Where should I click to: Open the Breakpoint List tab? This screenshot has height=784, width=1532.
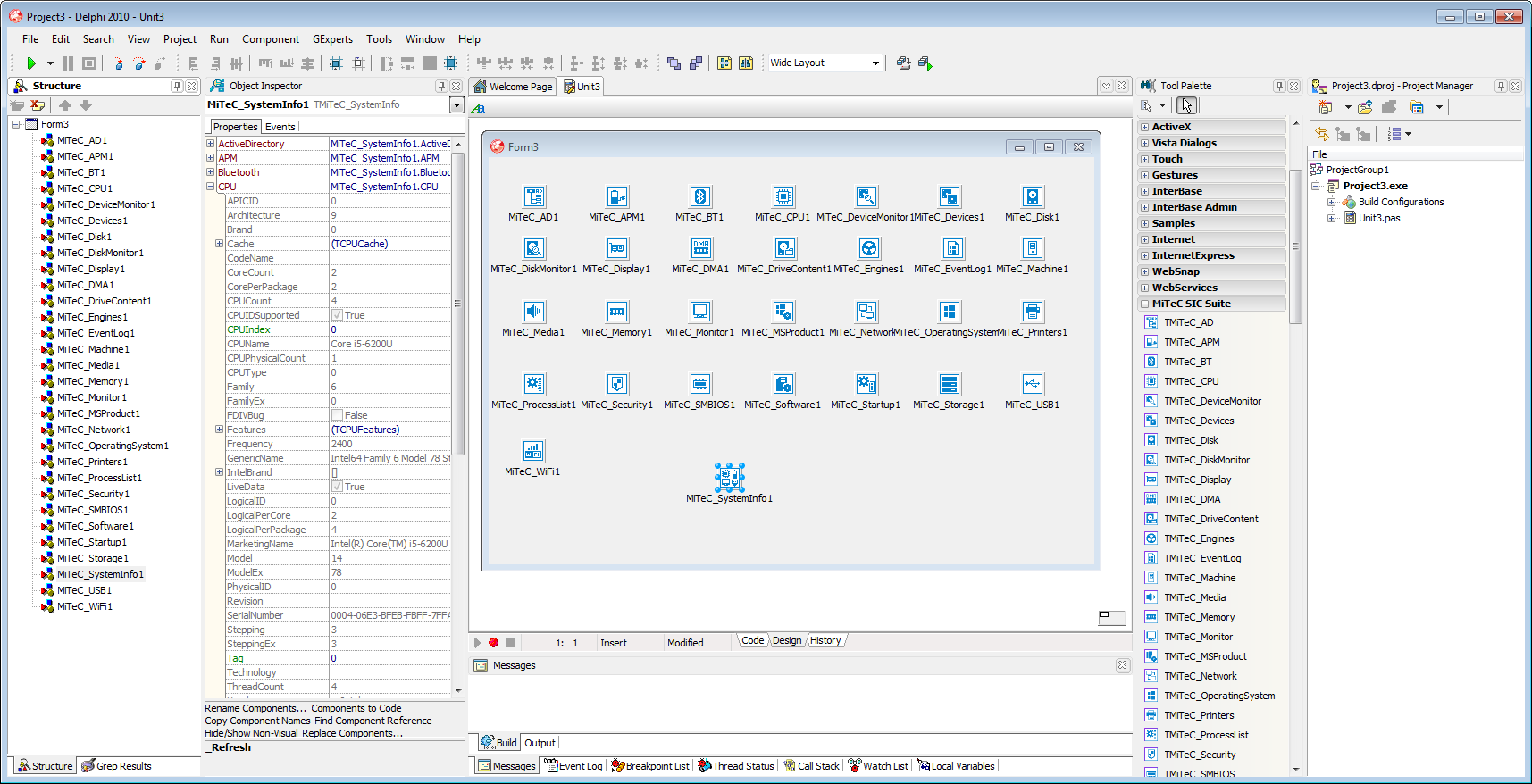[x=650, y=766]
